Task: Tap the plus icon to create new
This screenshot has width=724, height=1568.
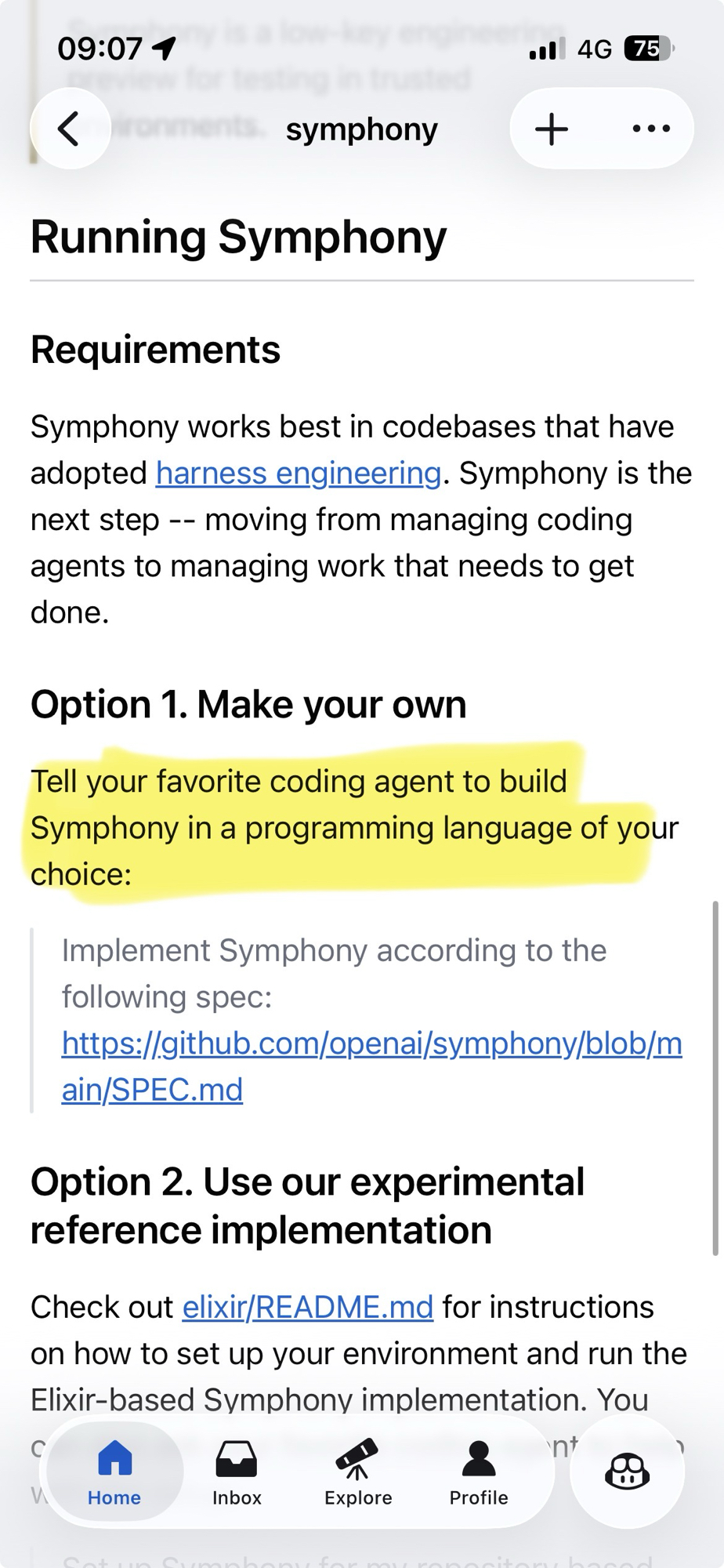Action: click(552, 129)
